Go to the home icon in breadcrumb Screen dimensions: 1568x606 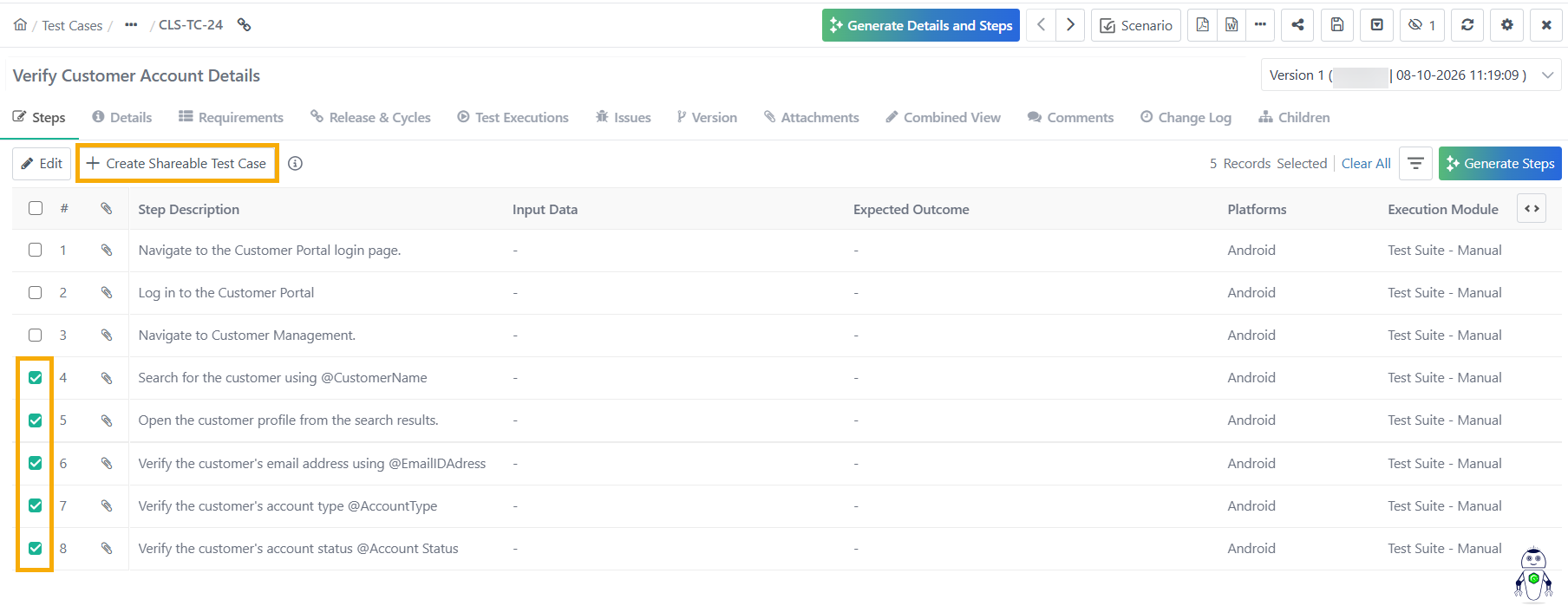[x=20, y=25]
